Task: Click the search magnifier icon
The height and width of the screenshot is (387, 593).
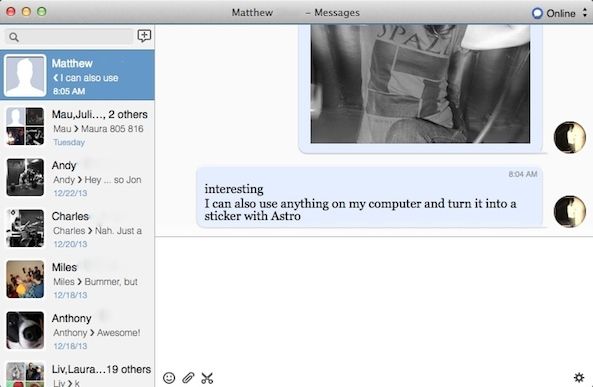Action: click(14, 37)
